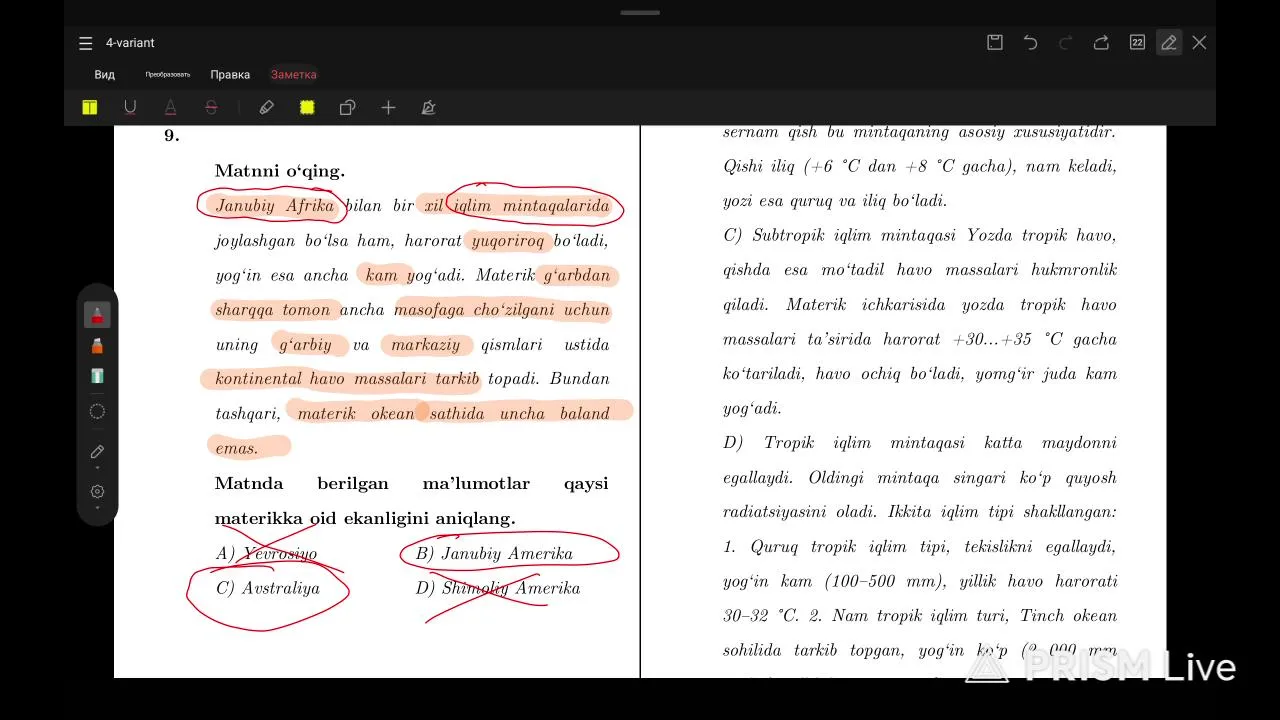Viewport: 1280px width, 720px height.
Task: Select the underline annotation tool
Action: pyautogui.click(x=130, y=107)
